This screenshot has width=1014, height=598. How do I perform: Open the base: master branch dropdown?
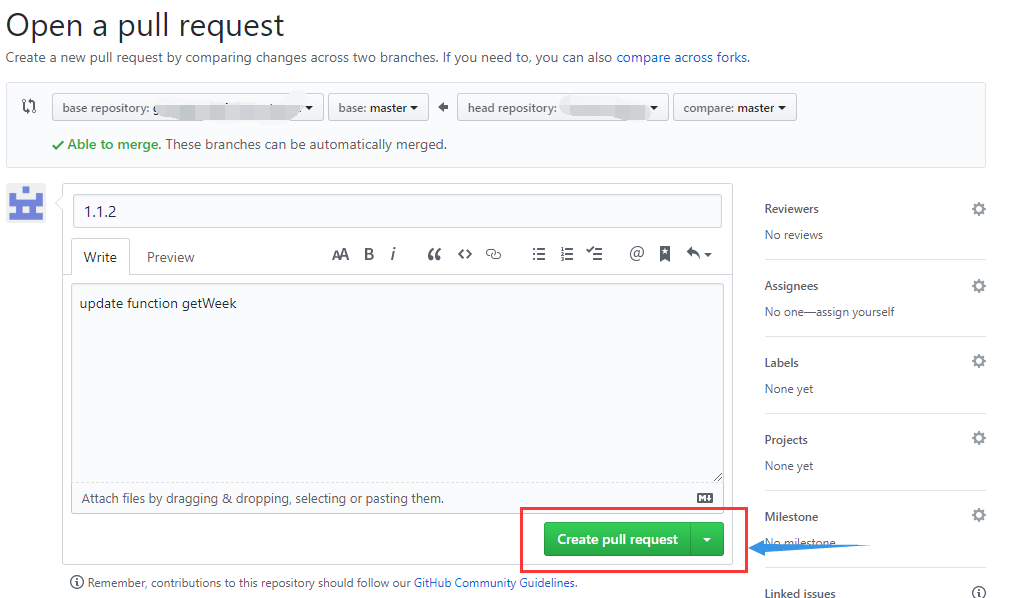click(x=378, y=107)
